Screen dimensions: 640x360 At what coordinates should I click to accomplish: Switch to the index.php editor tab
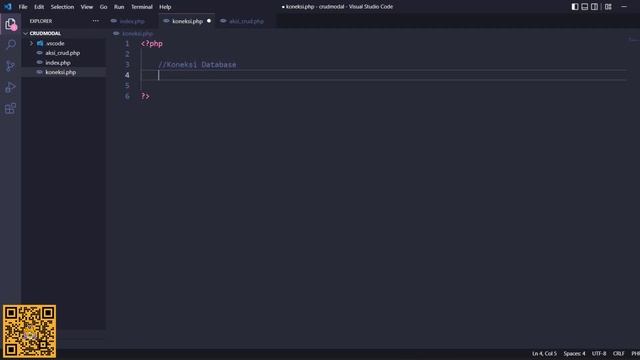[132, 21]
